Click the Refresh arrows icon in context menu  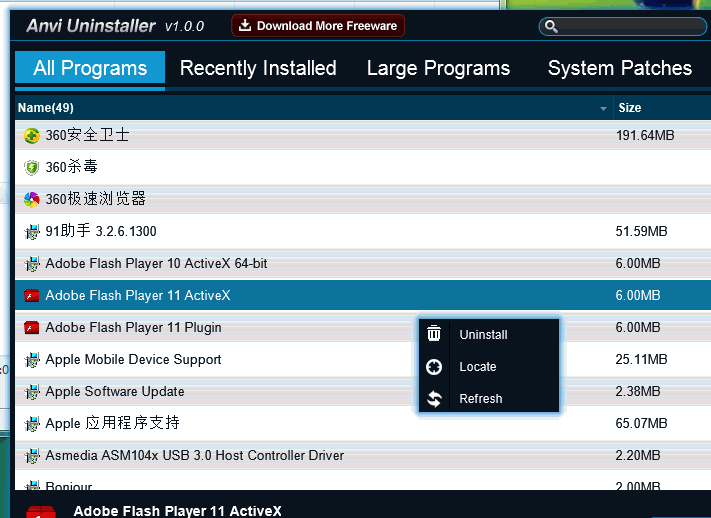[x=434, y=398]
